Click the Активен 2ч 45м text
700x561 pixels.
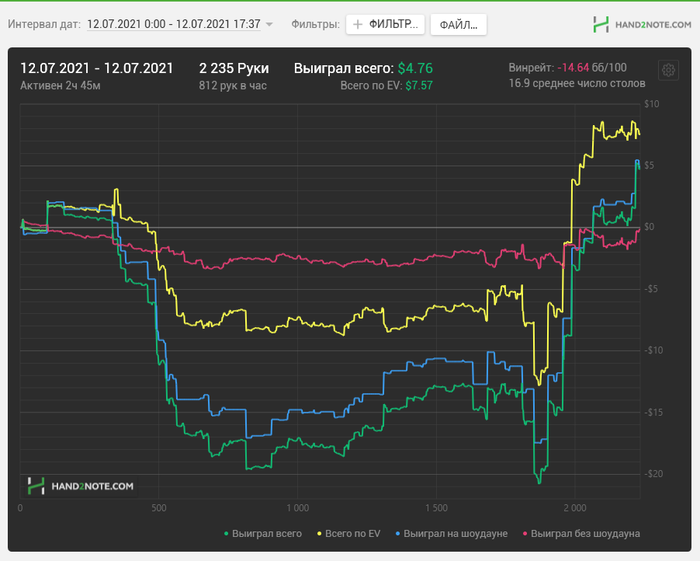click(60, 85)
